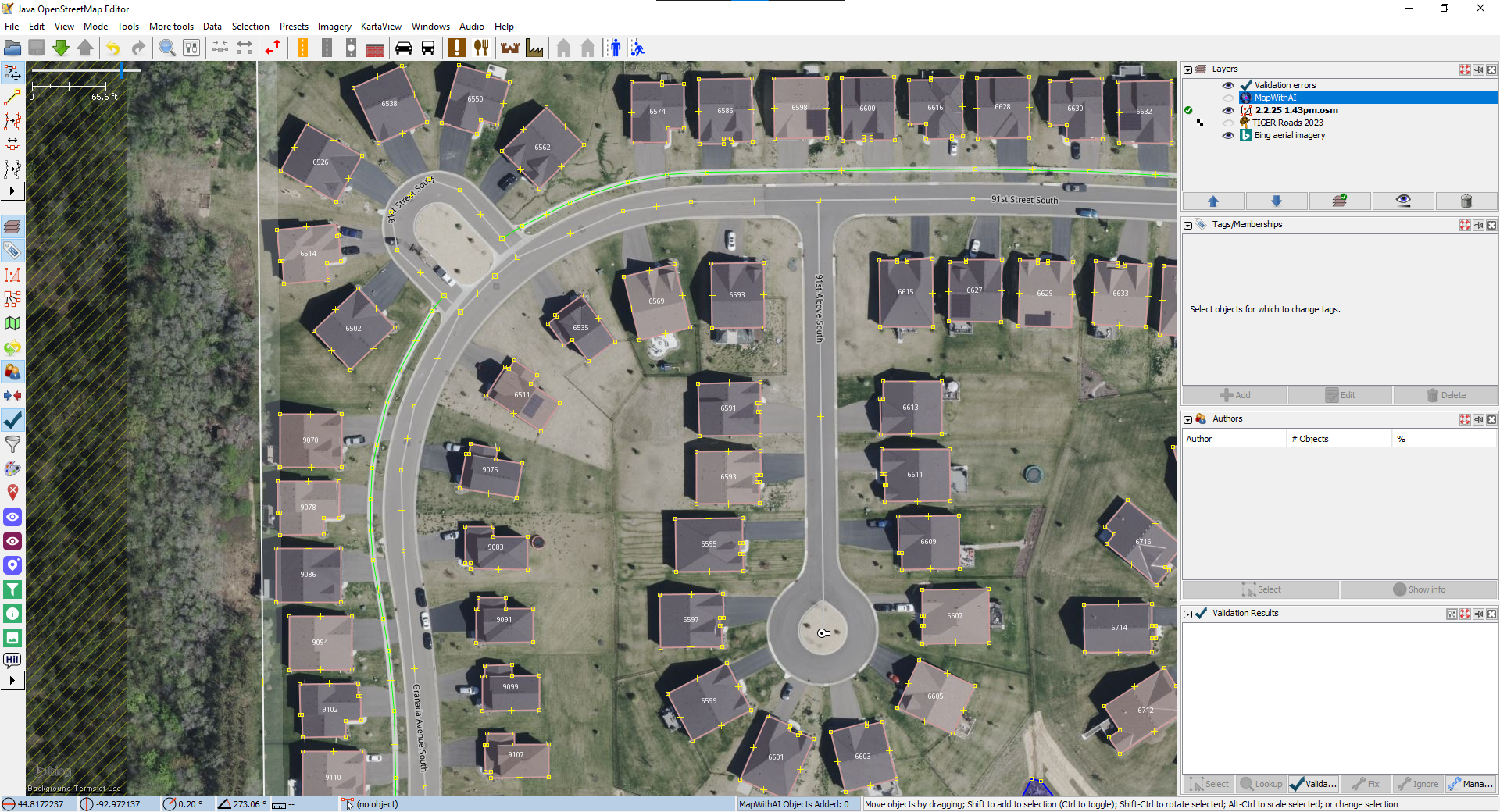Open the Presets menu
The height and width of the screenshot is (812, 1500).
point(294,27)
